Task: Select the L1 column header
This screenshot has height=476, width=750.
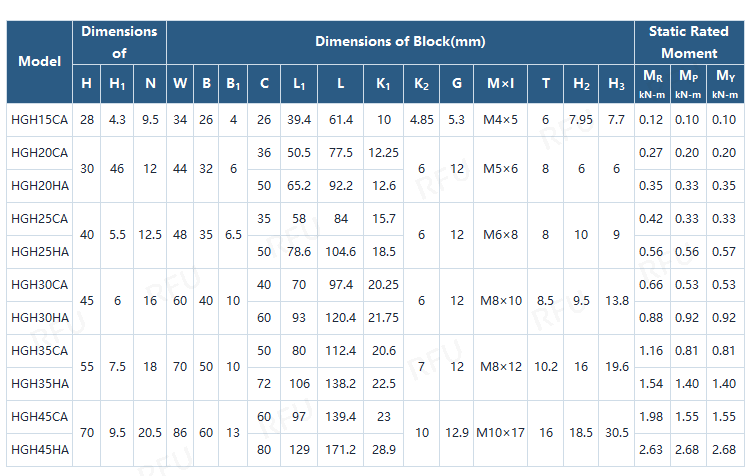Action: click(299, 83)
